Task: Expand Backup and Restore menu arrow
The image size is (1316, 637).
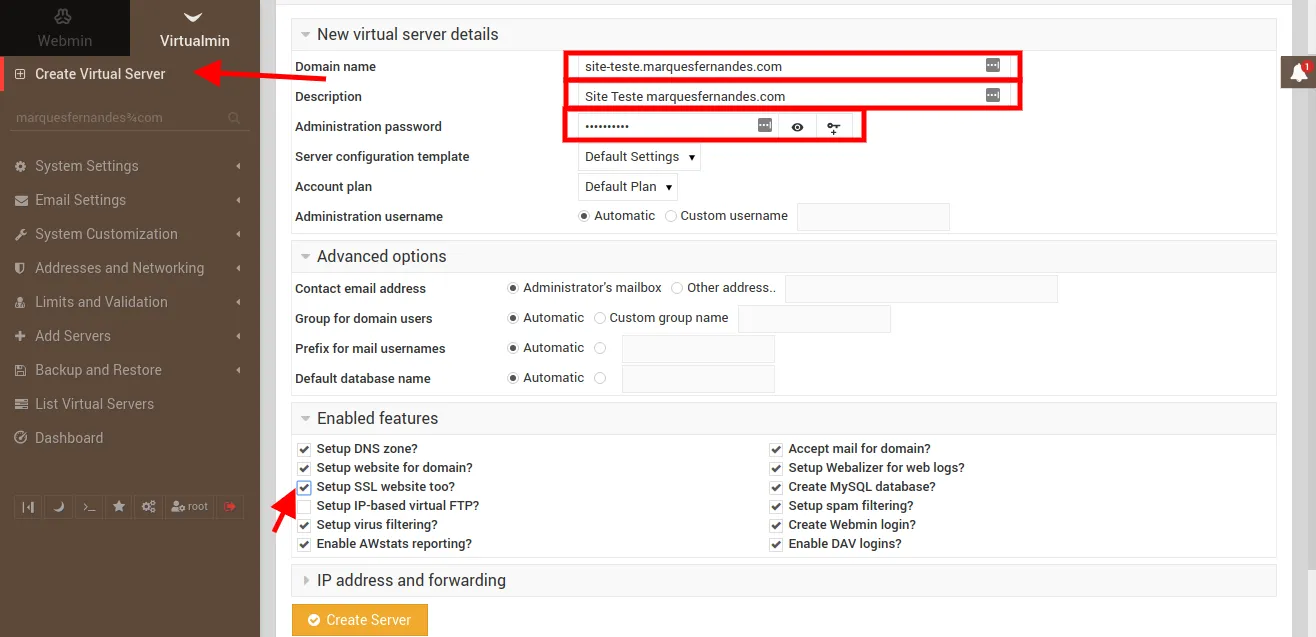Action: [238, 370]
